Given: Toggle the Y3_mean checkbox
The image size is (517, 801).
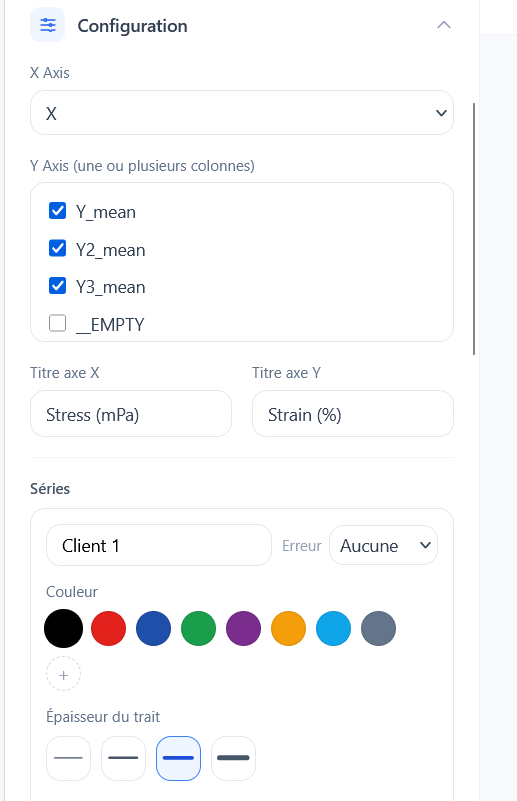Looking at the screenshot, I should point(57,286).
